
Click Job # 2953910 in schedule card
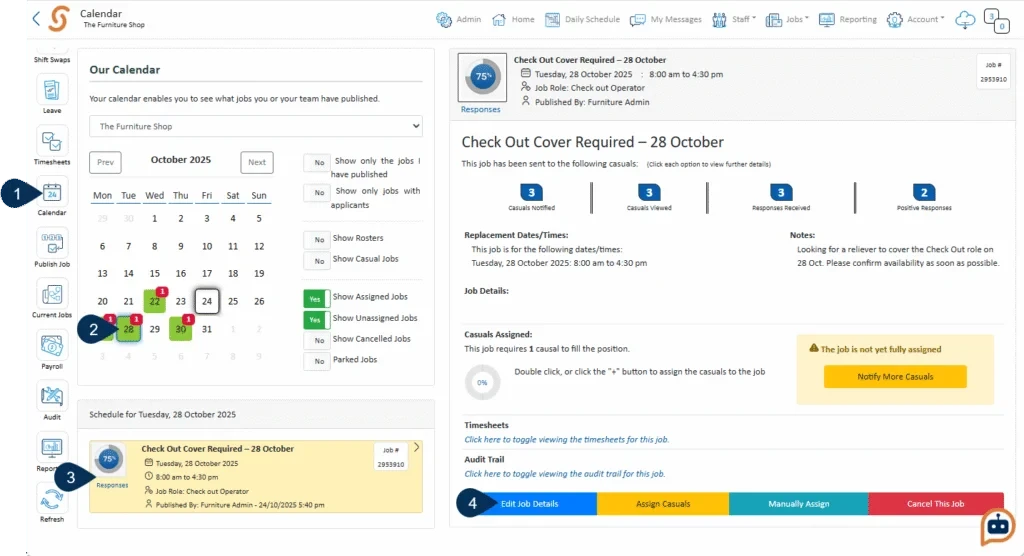[x=391, y=457]
